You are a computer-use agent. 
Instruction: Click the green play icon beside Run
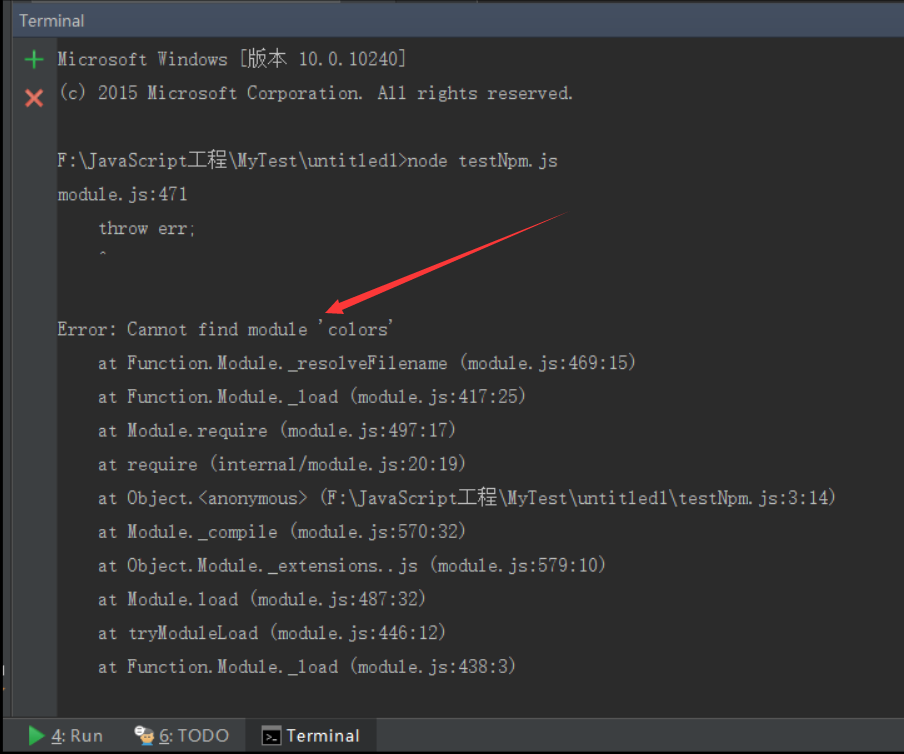click(36, 735)
